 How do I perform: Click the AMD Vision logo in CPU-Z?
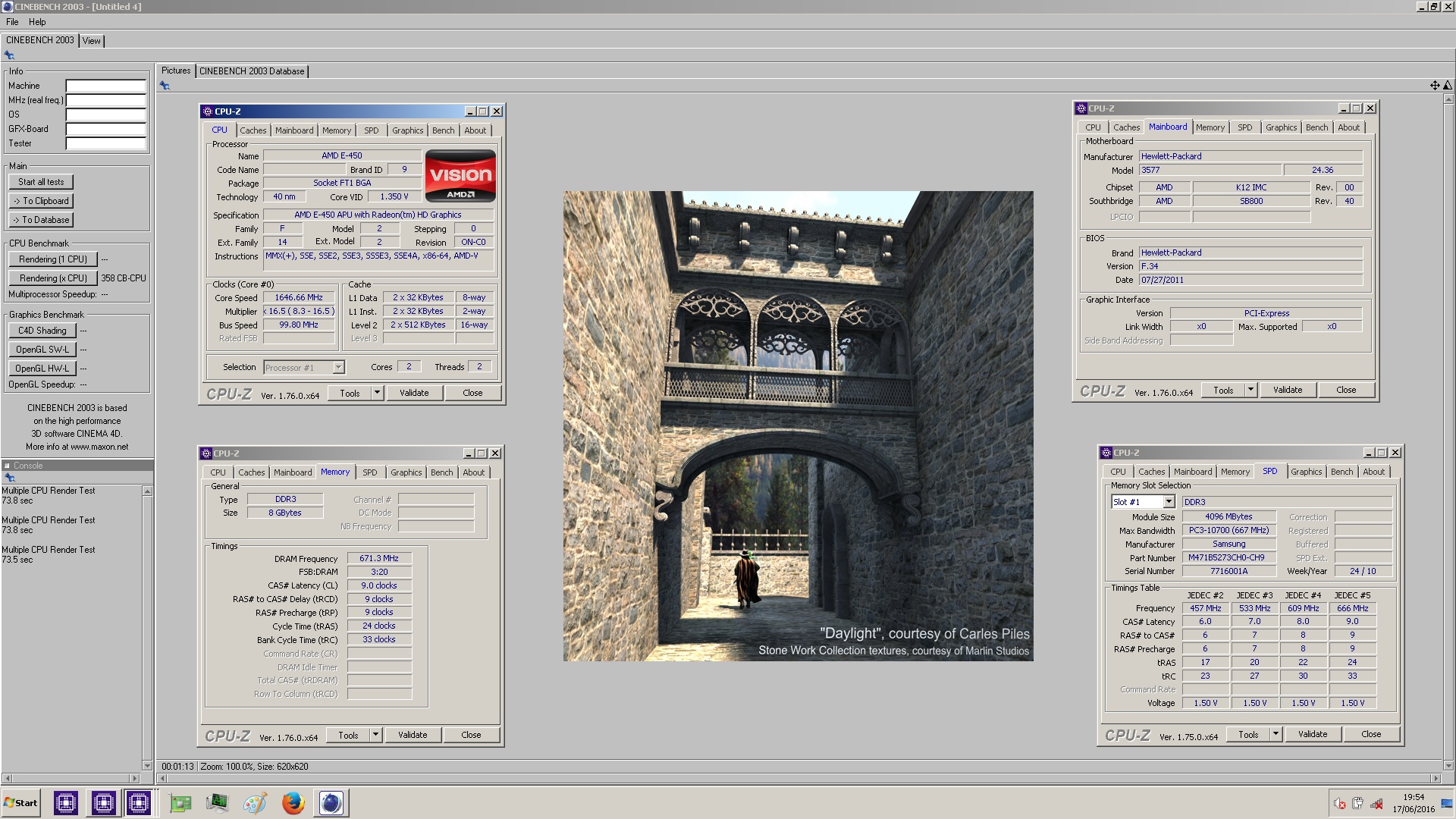coord(460,175)
